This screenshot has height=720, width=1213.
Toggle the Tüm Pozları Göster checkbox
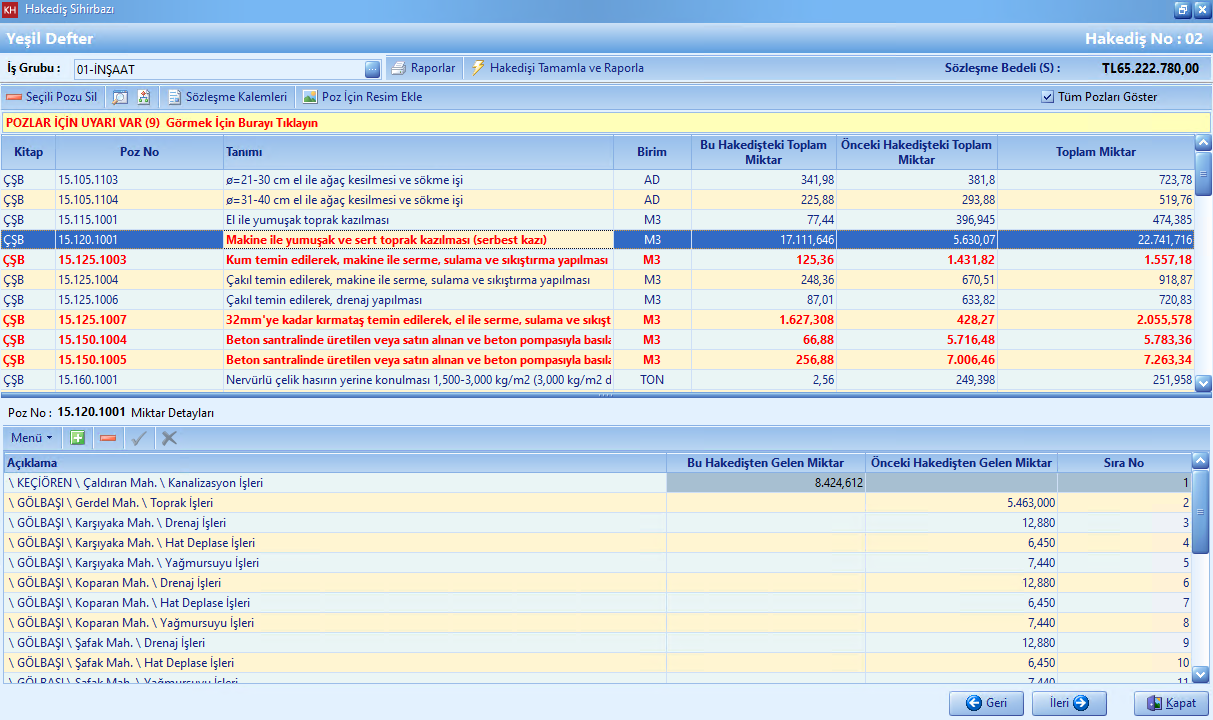pos(1048,97)
